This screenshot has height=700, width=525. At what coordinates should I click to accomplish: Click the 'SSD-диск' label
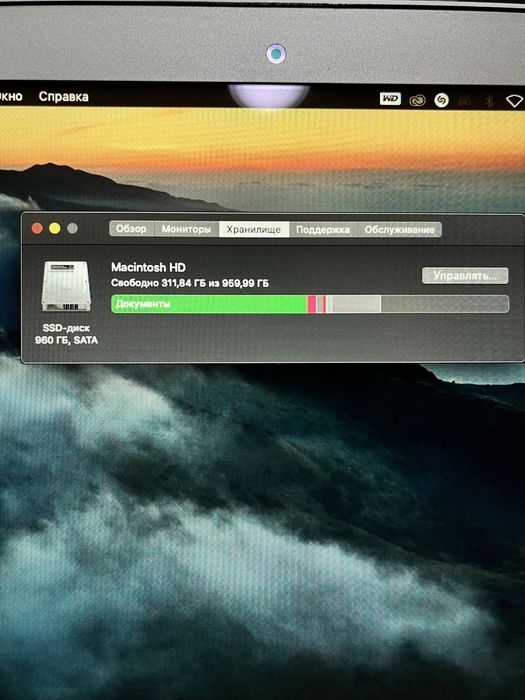pos(66,328)
